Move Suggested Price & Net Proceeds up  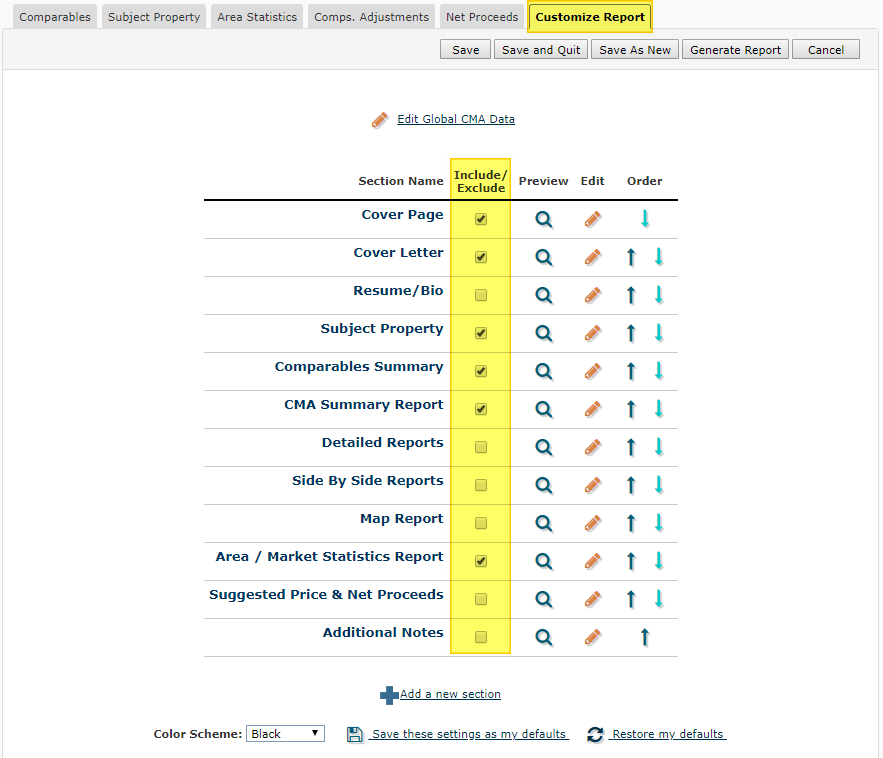(631, 599)
